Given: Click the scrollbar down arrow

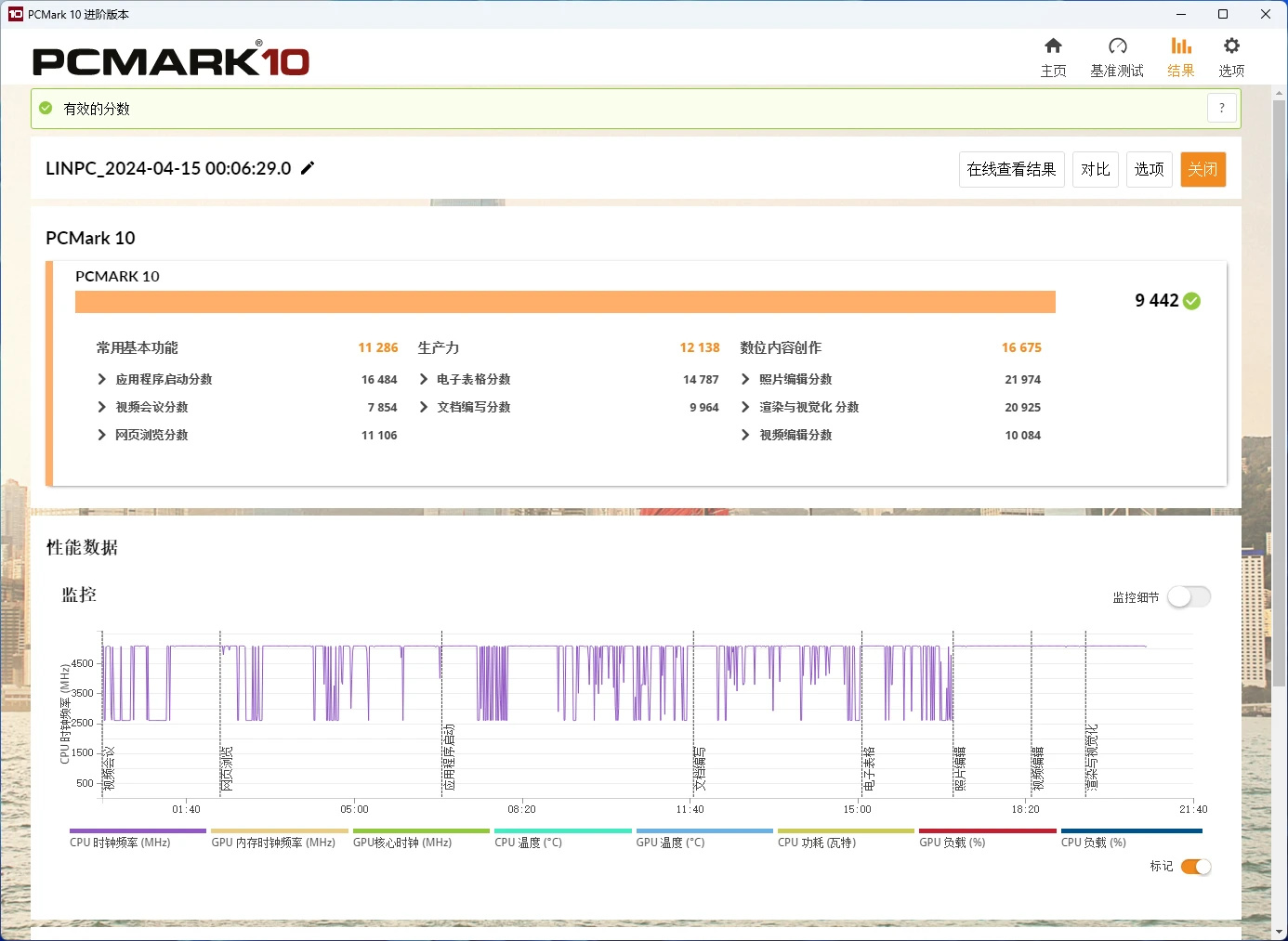Looking at the screenshot, I should click(1280, 931).
